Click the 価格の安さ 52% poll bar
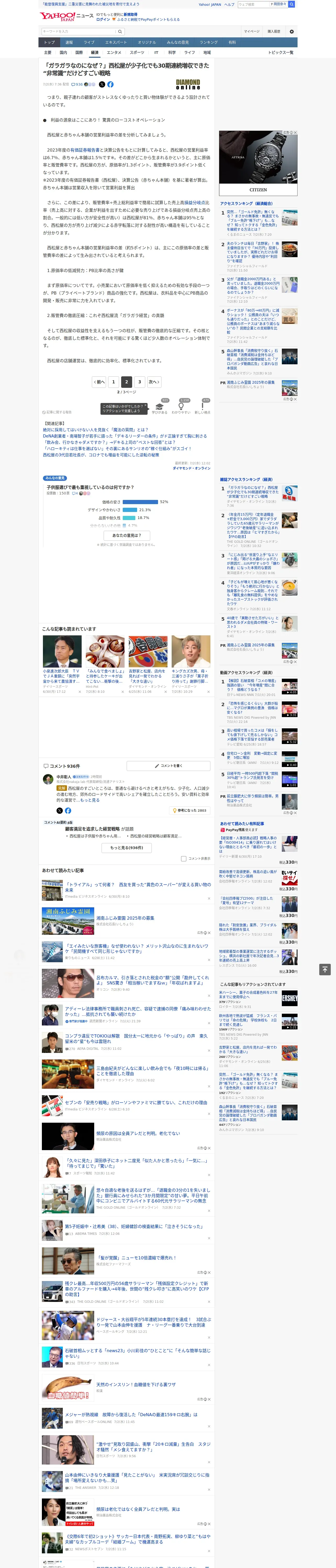The image size is (336, 1568). coord(141,502)
